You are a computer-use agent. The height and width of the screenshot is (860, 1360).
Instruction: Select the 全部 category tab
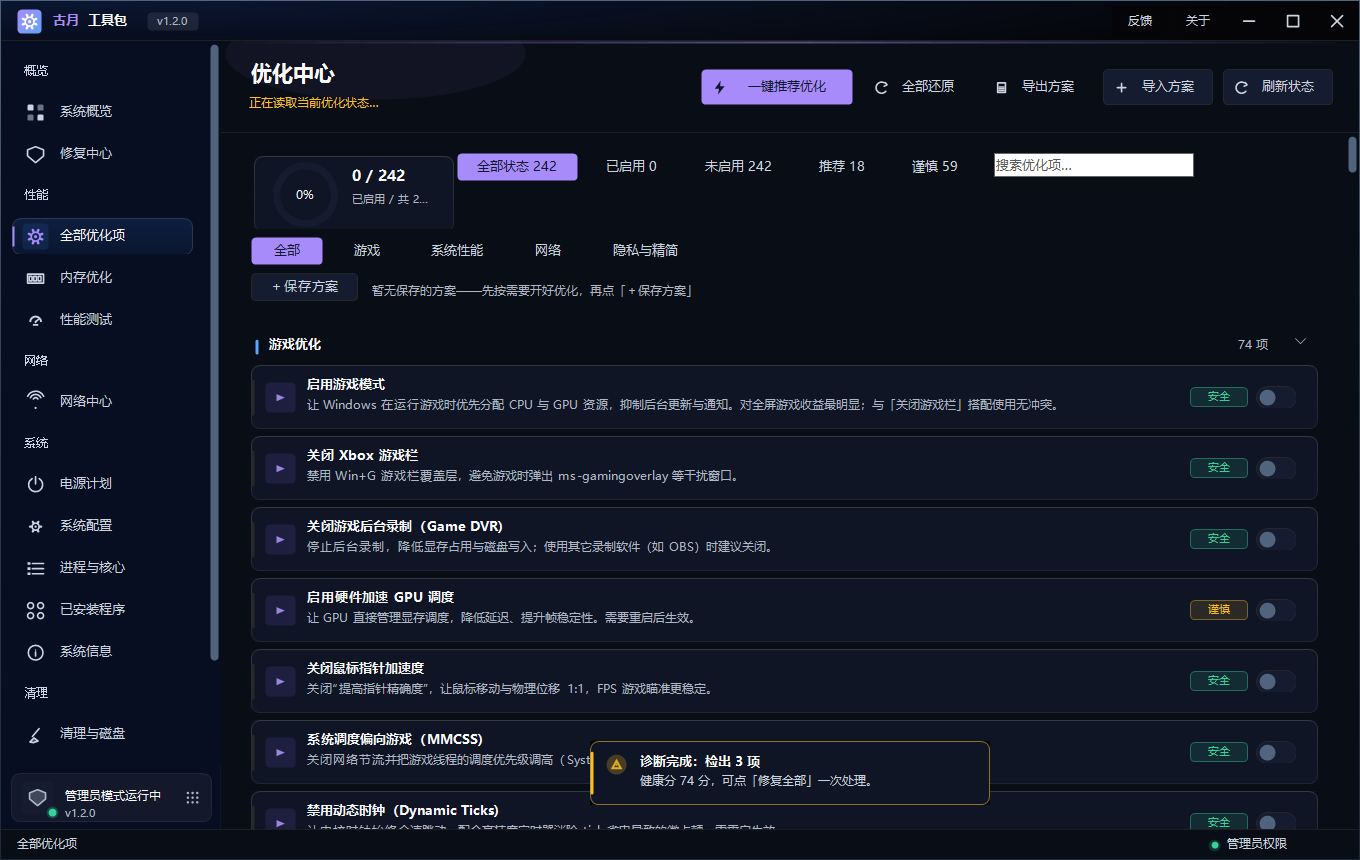coord(287,250)
